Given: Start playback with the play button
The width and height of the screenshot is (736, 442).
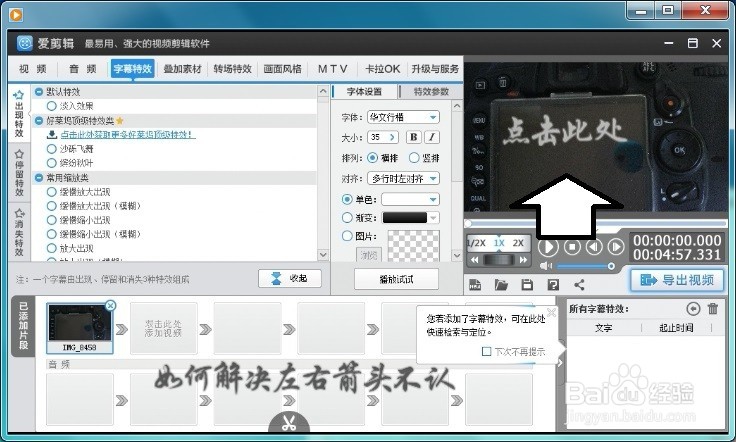Looking at the screenshot, I should click(x=548, y=247).
